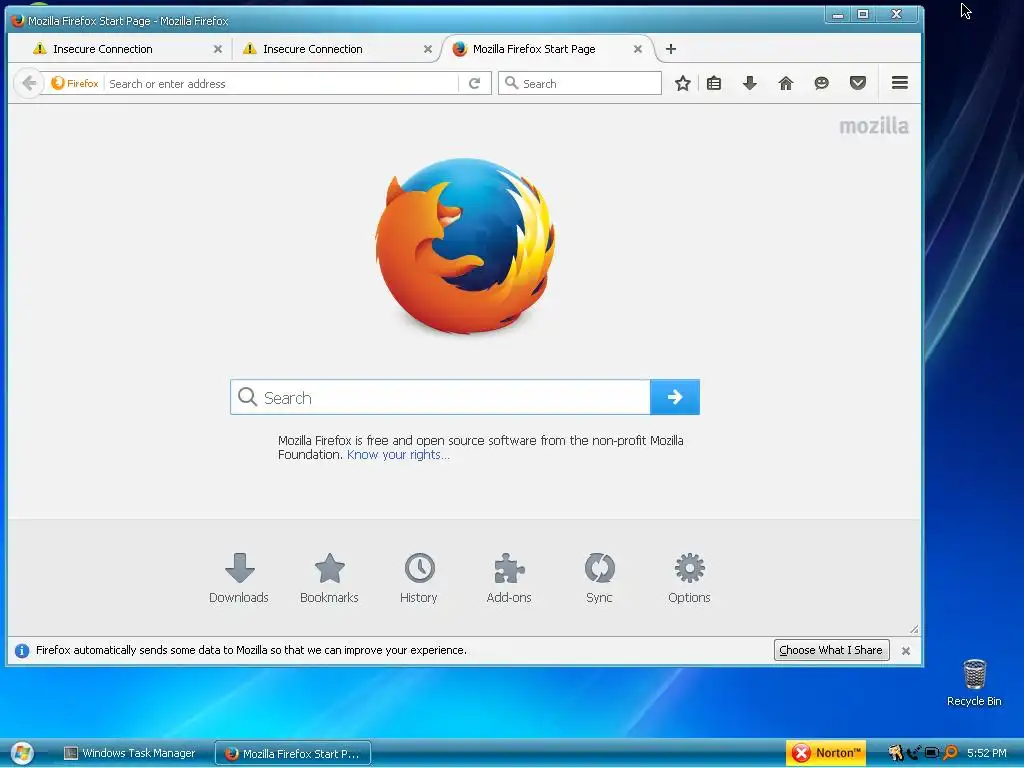This screenshot has height=768, width=1024.
Task: Open Bookmarks from the start page
Action: (x=329, y=578)
